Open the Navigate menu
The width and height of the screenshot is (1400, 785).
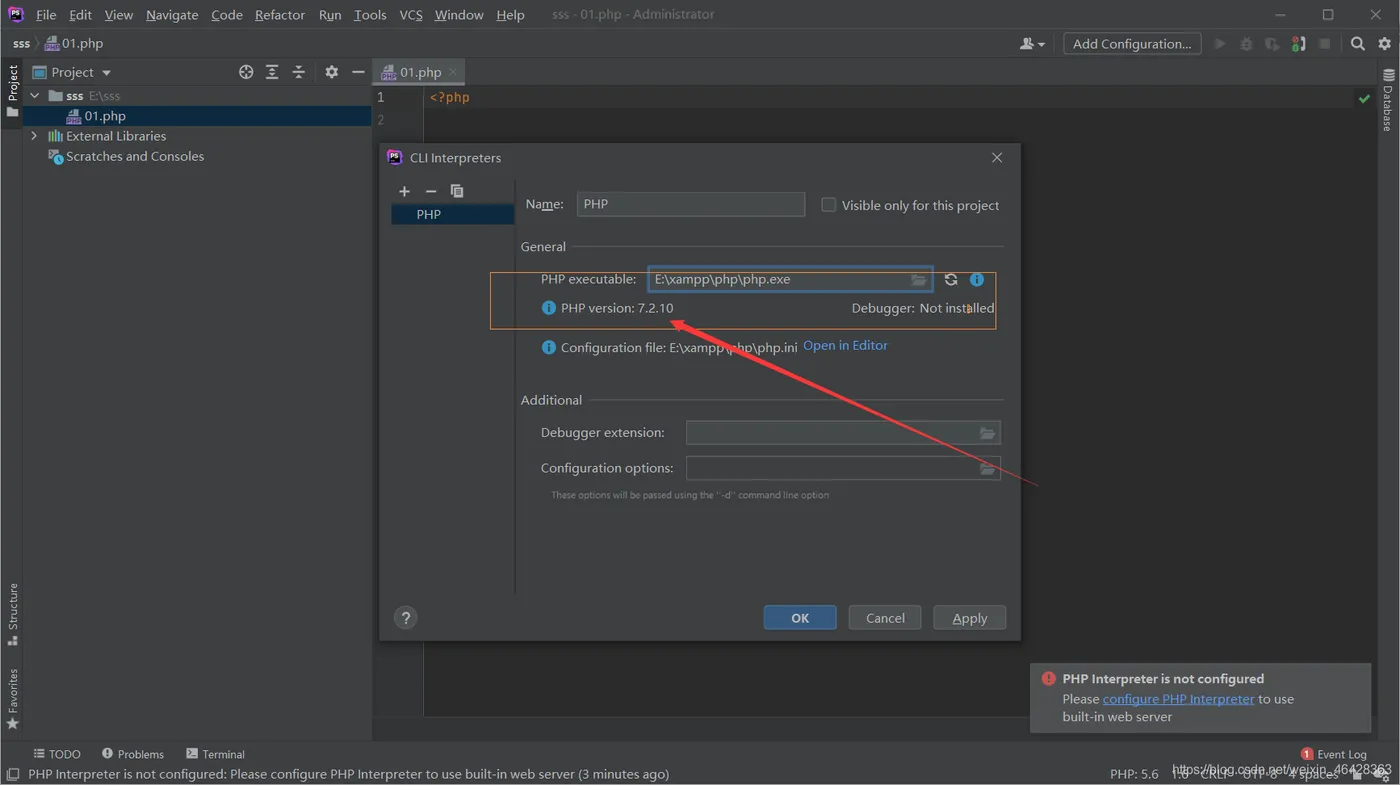coord(172,15)
